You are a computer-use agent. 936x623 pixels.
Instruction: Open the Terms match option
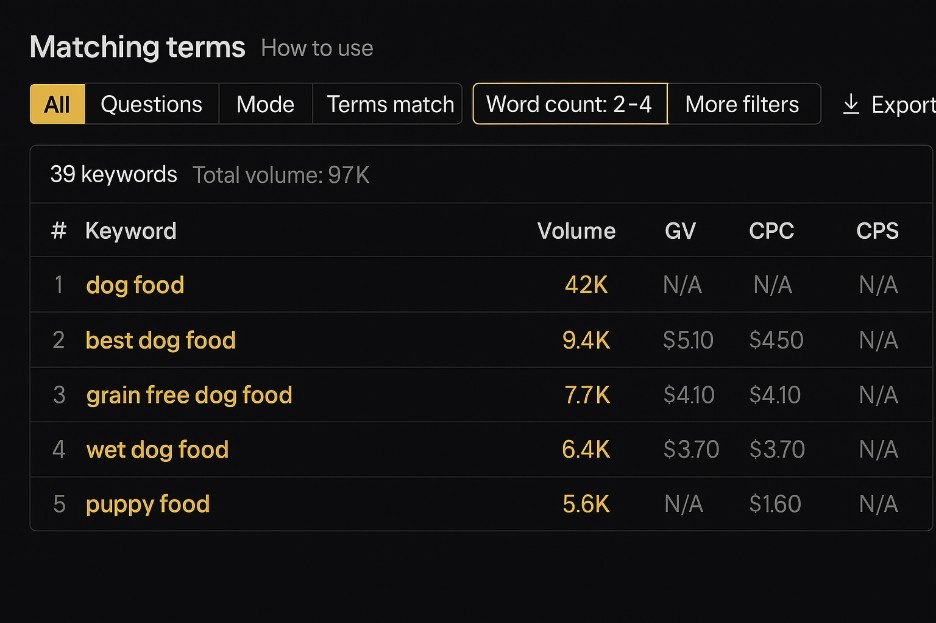390,104
